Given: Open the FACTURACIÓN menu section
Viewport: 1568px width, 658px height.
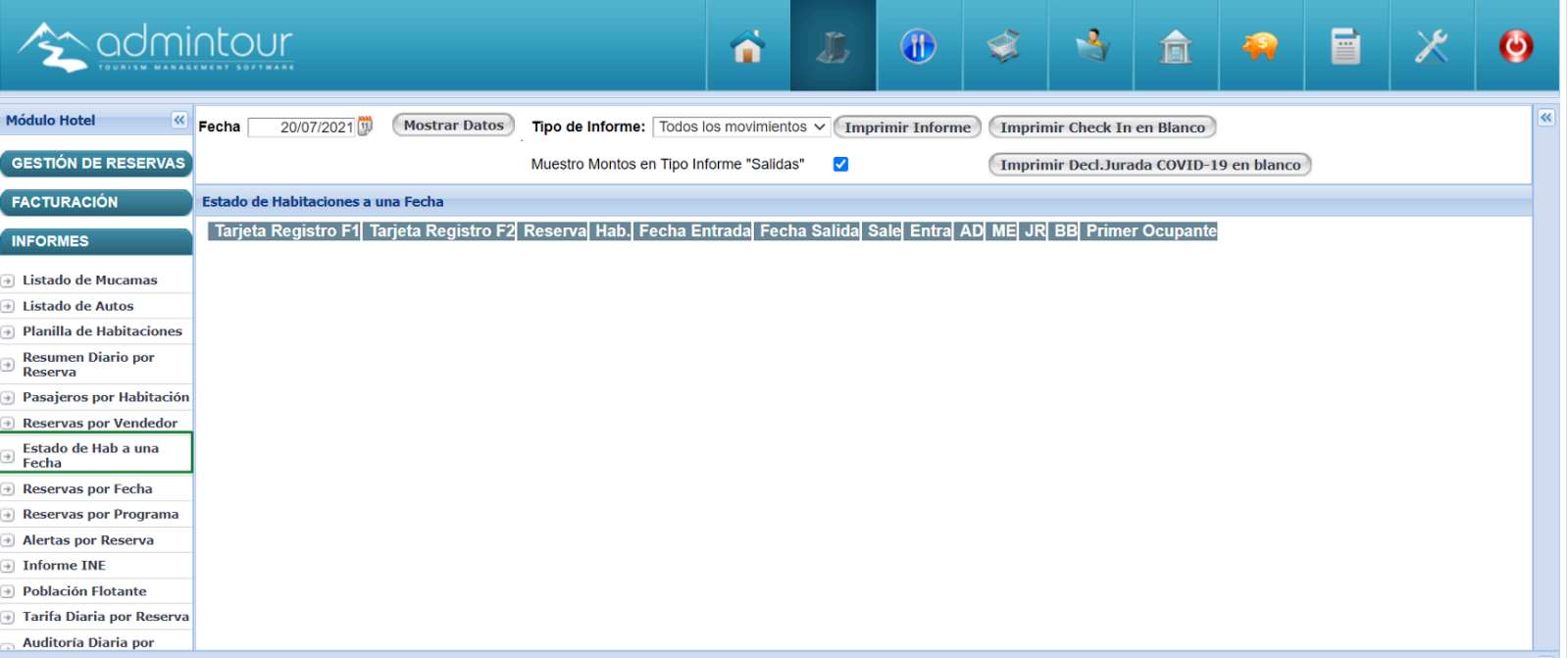Looking at the screenshot, I should tap(97, 202).
